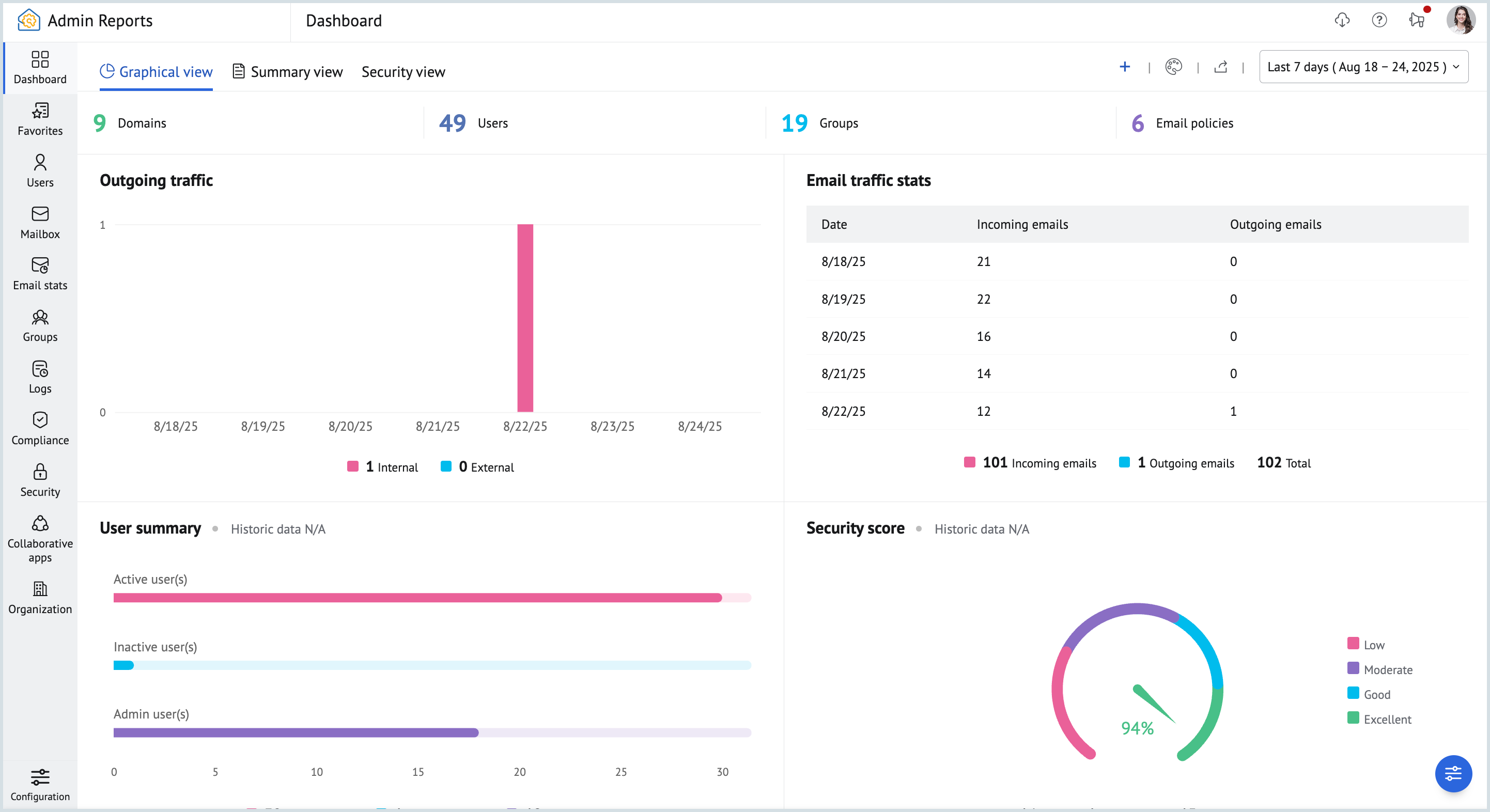Add a widget with the plus button
Screen dimensions: 1490x812
[1125, 67]
